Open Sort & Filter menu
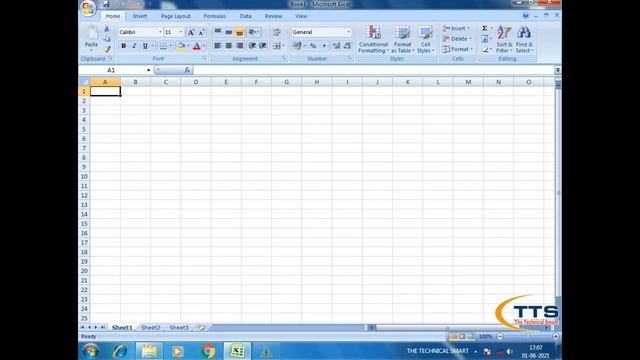Image resolution: width=640 pixels, height=360 pixels. (x=504, y=39)
